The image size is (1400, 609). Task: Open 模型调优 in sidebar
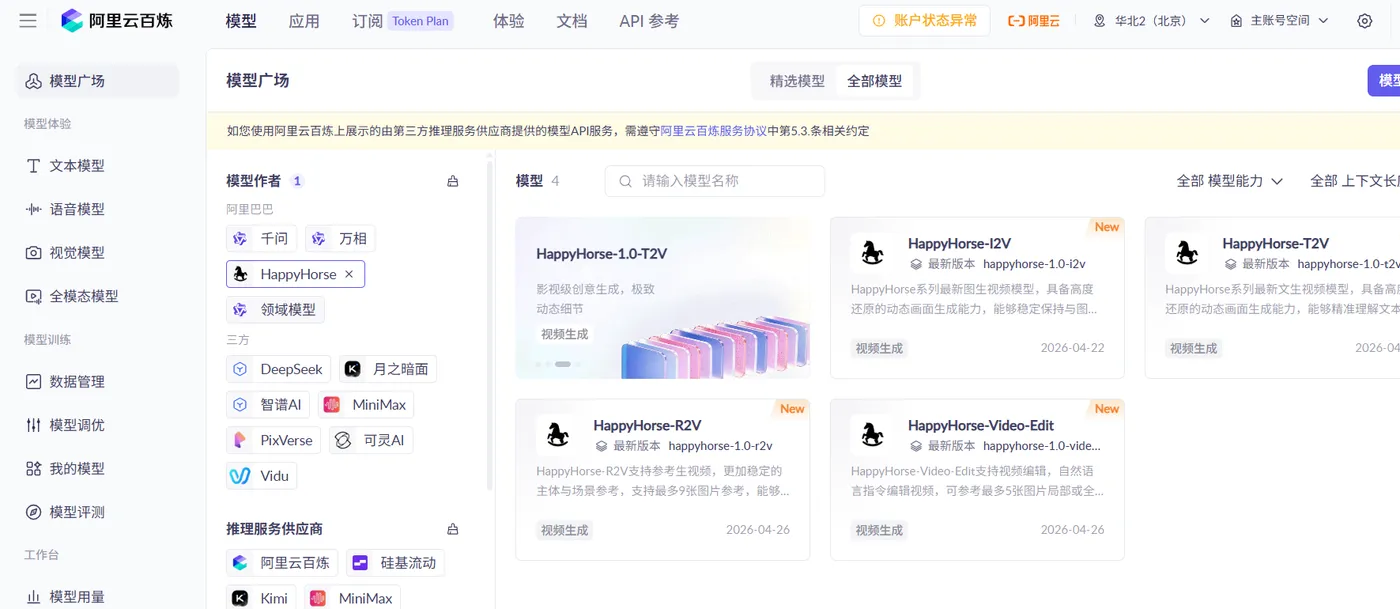click(x=97, y=425)
